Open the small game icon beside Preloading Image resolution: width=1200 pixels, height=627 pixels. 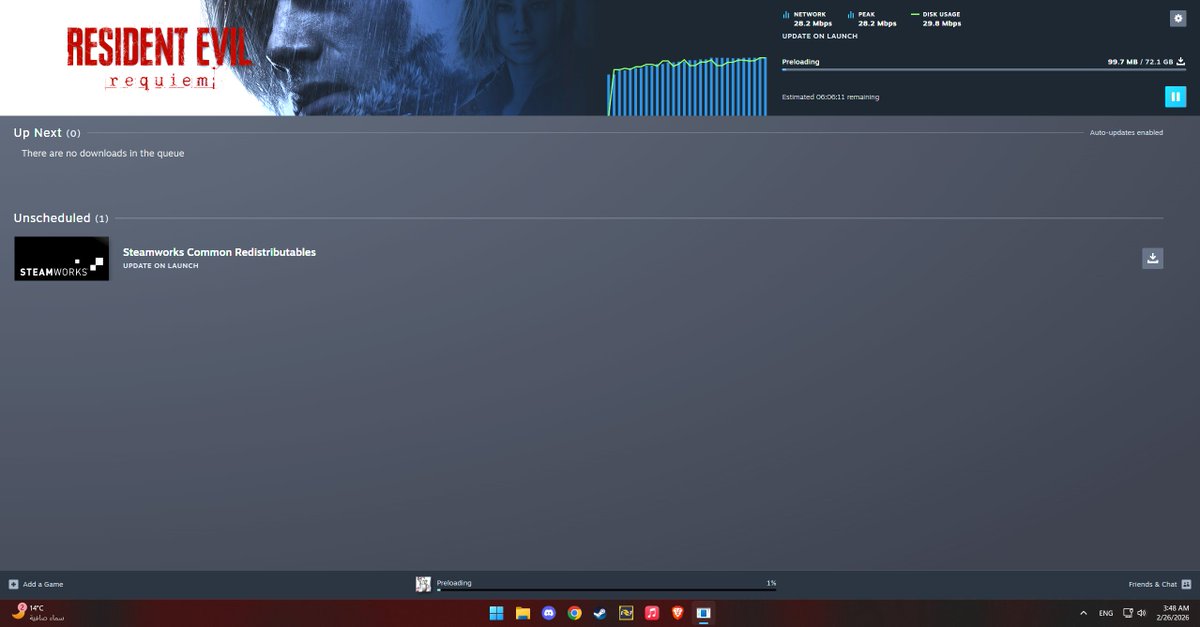tap(423, 584)
